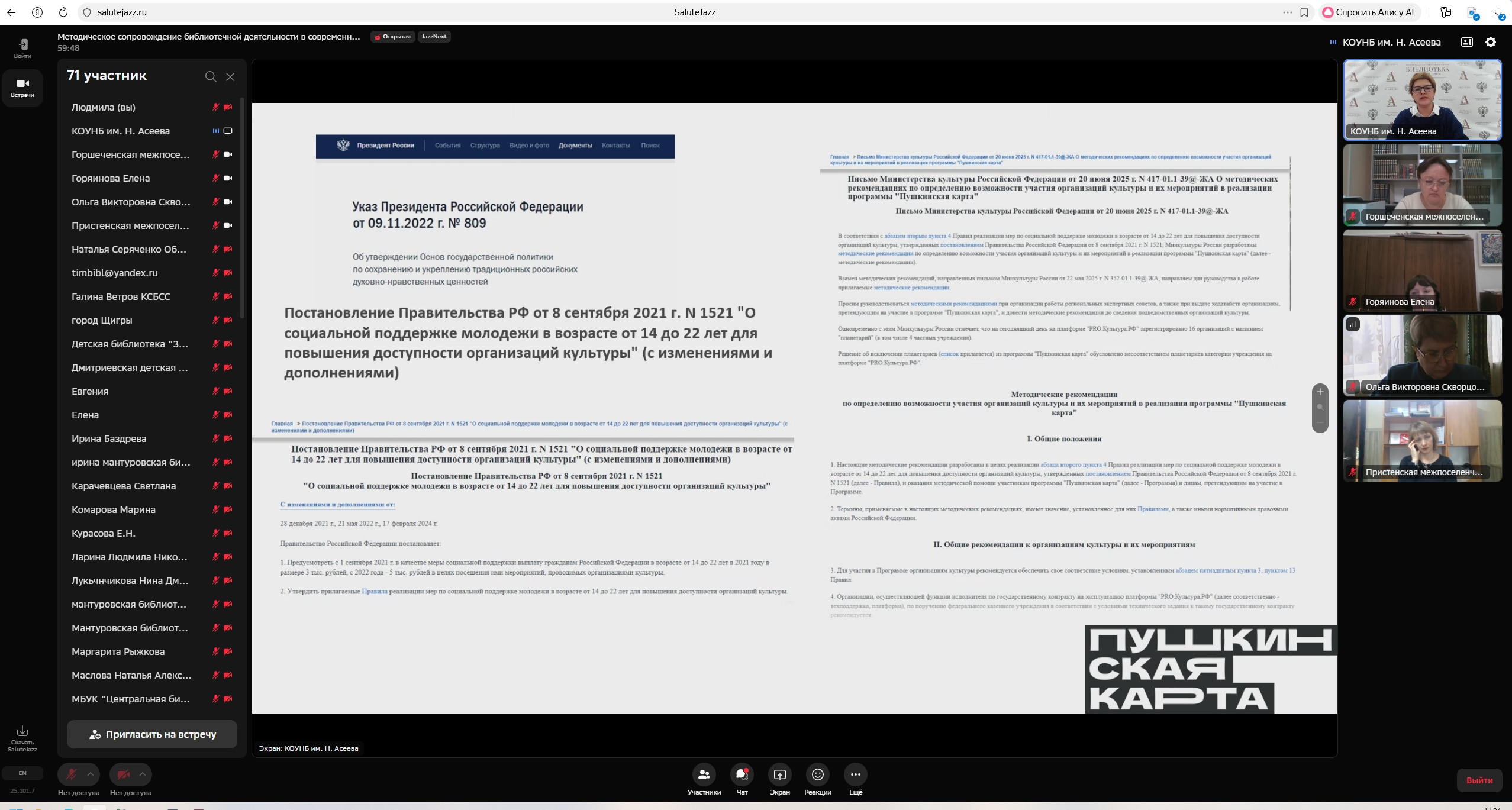Zoom in shared screen with plus
The width and height of the screenshot is (1512, 810).
(x=1320, y=392)
